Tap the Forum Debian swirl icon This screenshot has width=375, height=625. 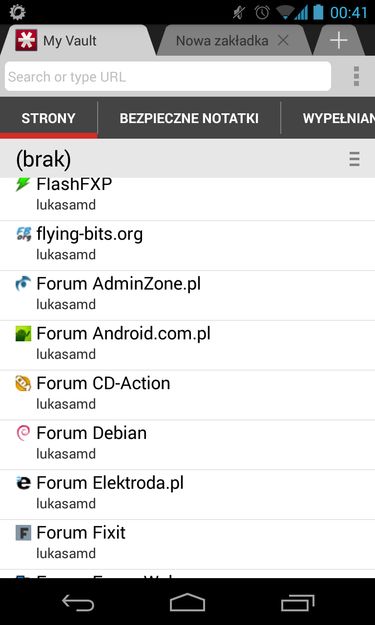pyautogui.click(x=23, y=433)
